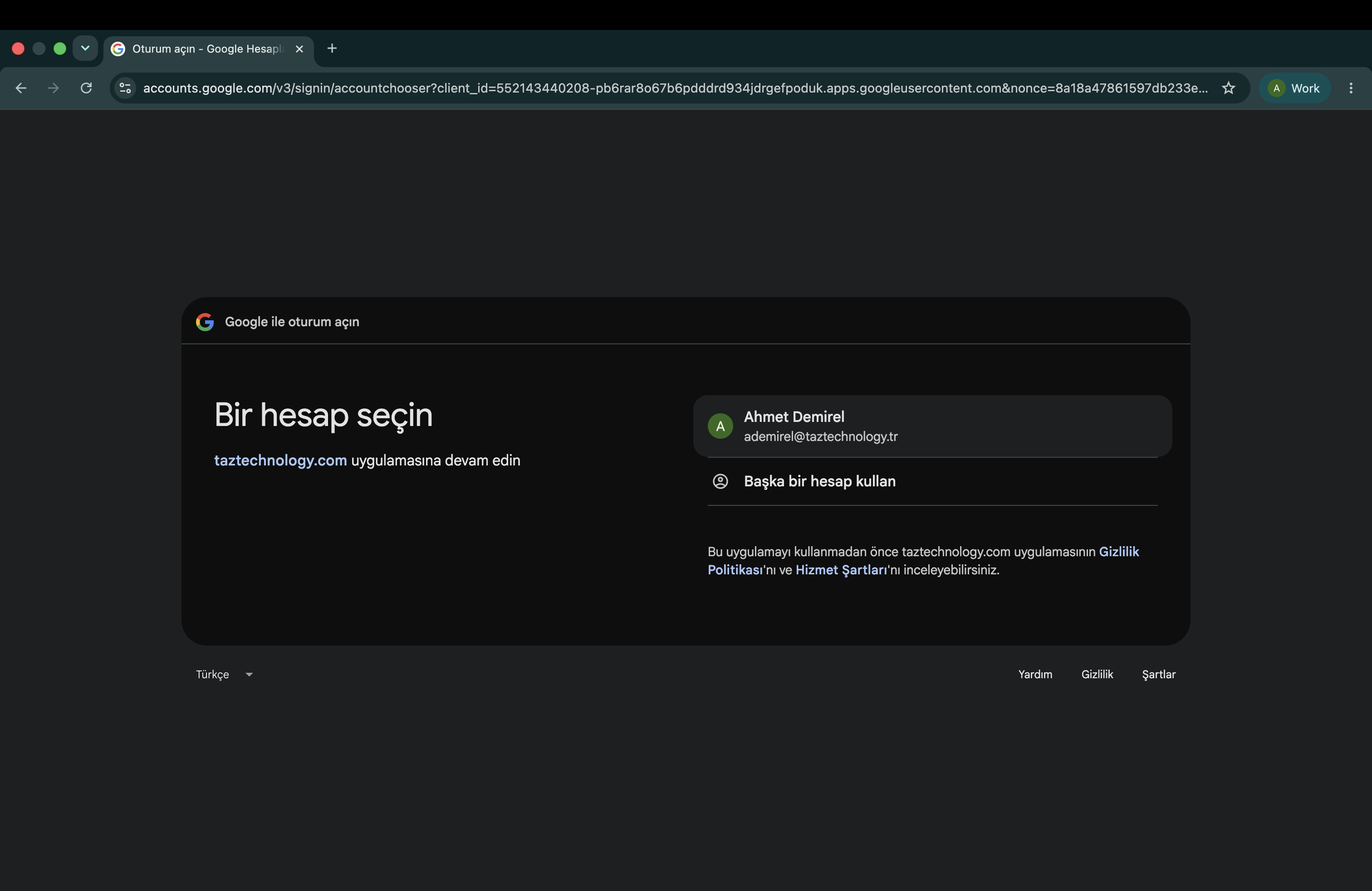Bookmark this page with the star icon
Screen dimensions: 1372x891
pyautogui.click(x=1229, y=88)
